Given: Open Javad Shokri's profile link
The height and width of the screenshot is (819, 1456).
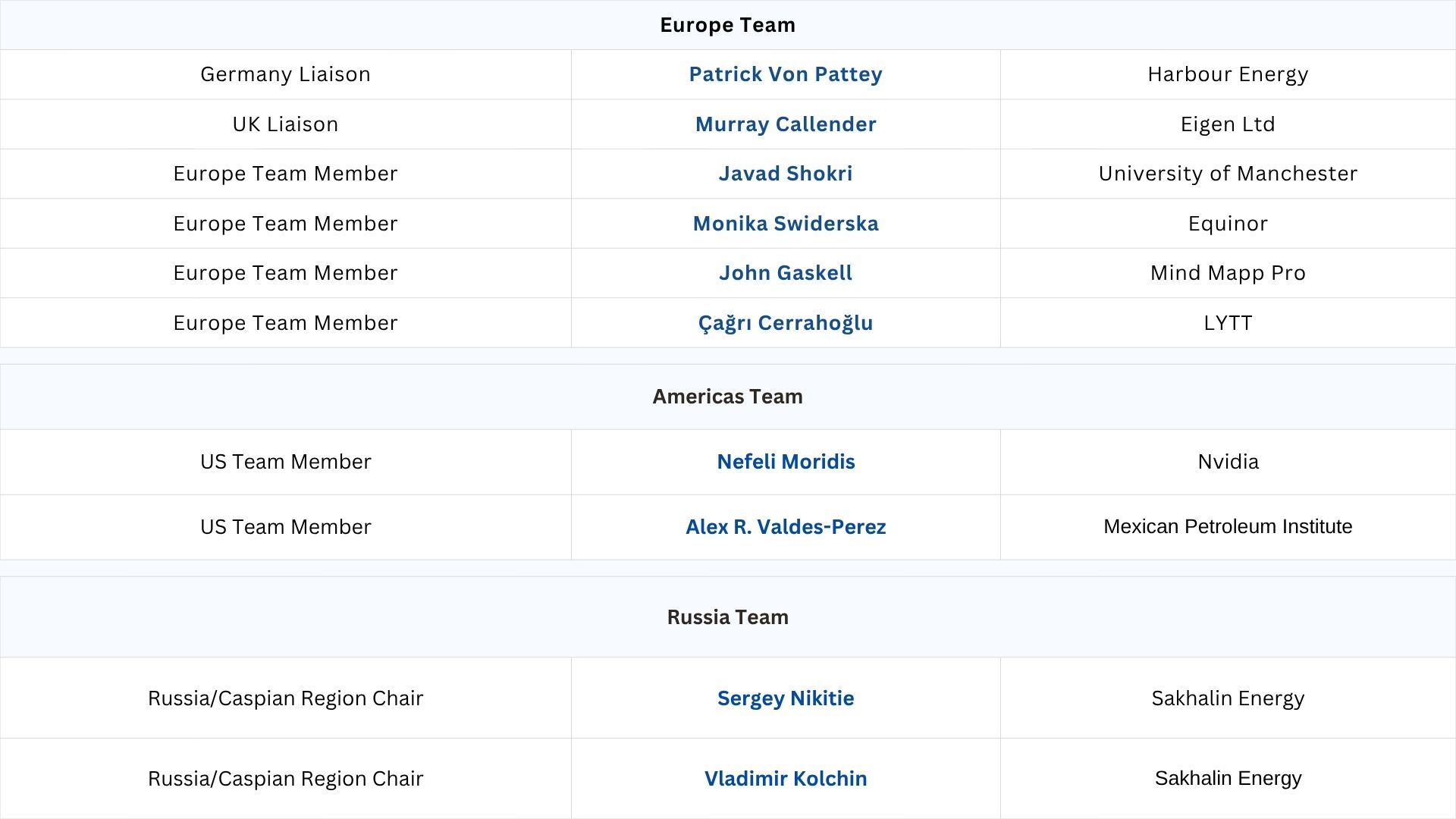Looking at the screenshot, I should 785,174.
